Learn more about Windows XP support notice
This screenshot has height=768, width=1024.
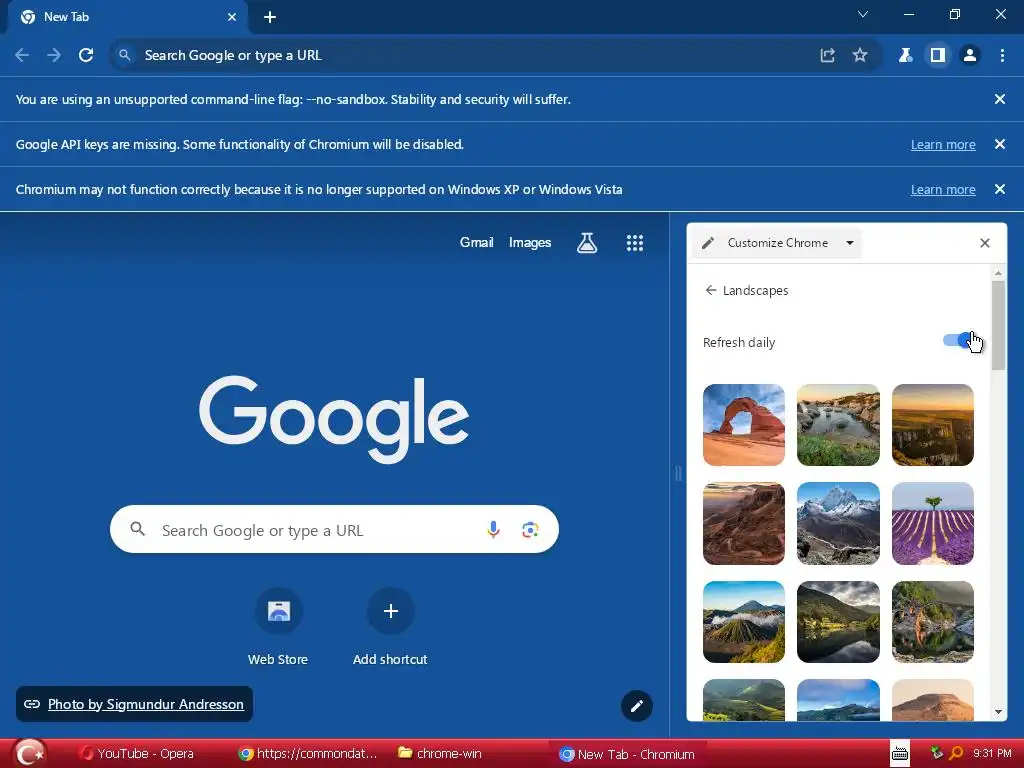tap(943, 189)
